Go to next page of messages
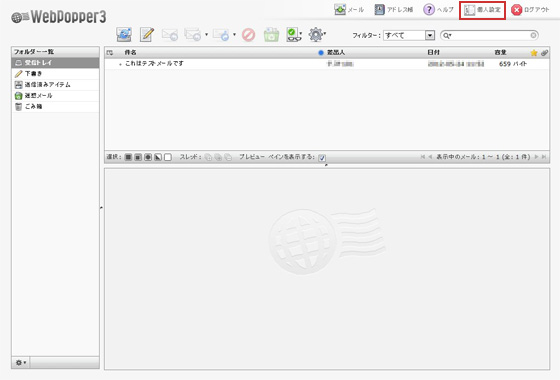 (x=536, y=157)
